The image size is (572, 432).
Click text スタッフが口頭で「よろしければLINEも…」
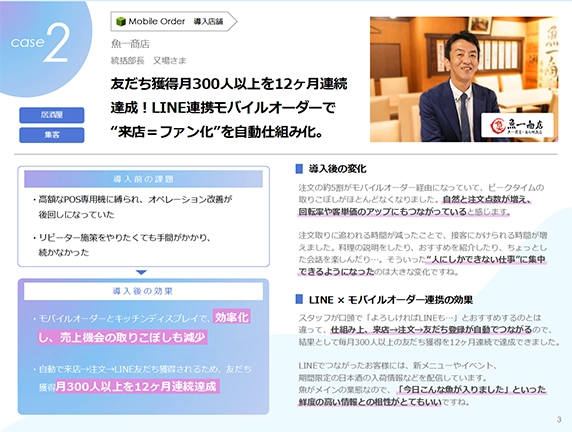coord(379,318)
